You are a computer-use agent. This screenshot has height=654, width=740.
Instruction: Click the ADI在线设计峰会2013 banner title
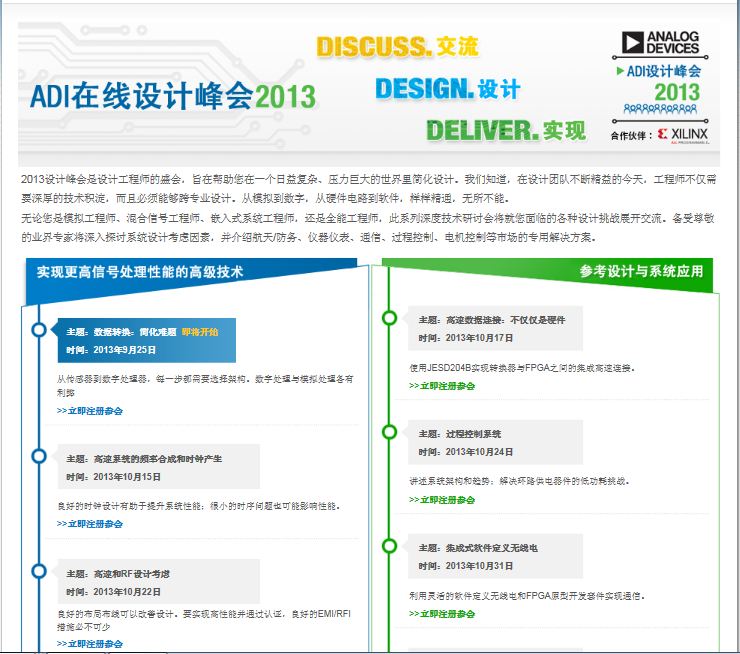click(x=172, y=97)
